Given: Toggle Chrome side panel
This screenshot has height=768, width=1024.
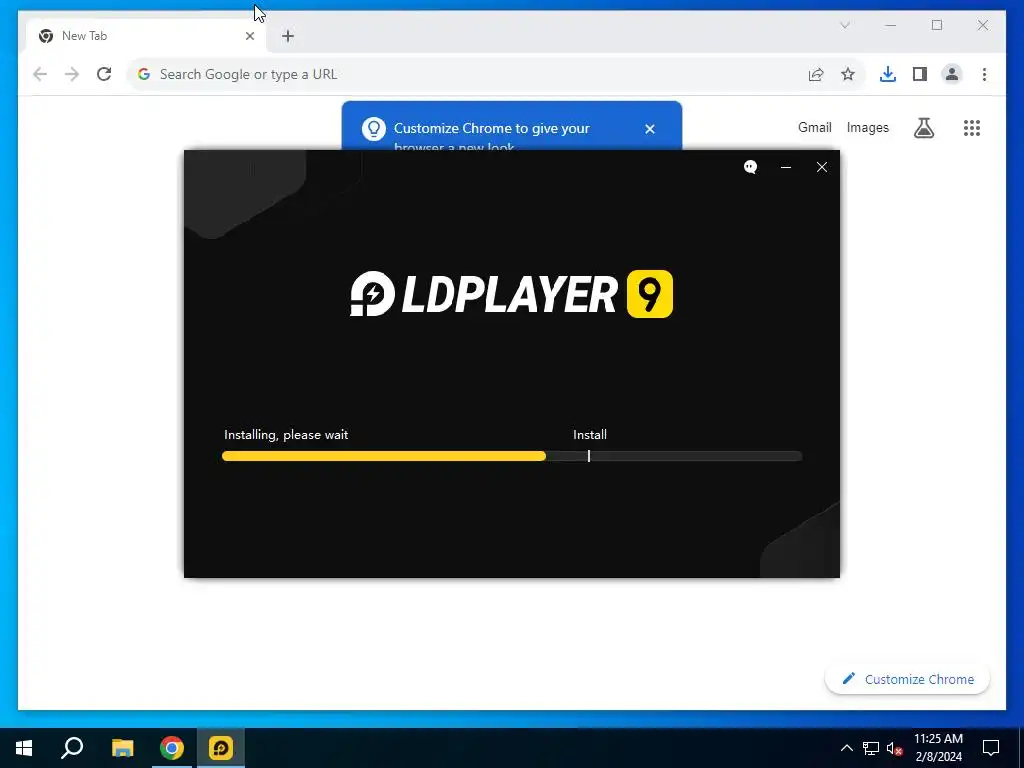Looking at the screenshot, I should point(920,74).
